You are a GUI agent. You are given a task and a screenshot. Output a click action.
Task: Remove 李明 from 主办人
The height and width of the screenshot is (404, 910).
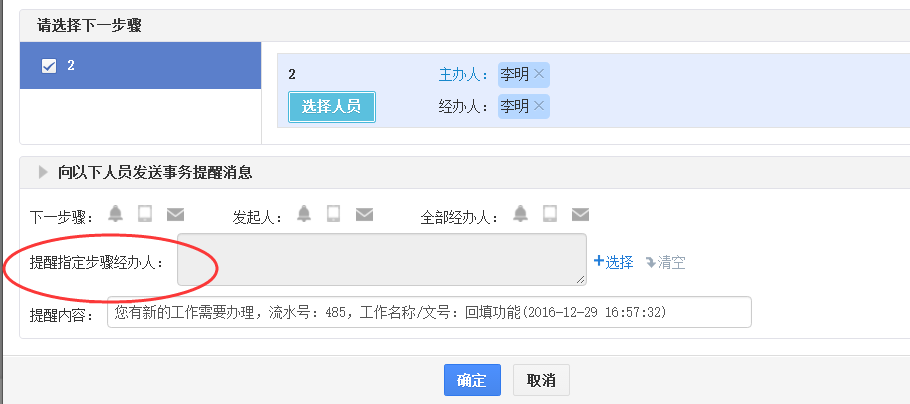tap(540, 74)
